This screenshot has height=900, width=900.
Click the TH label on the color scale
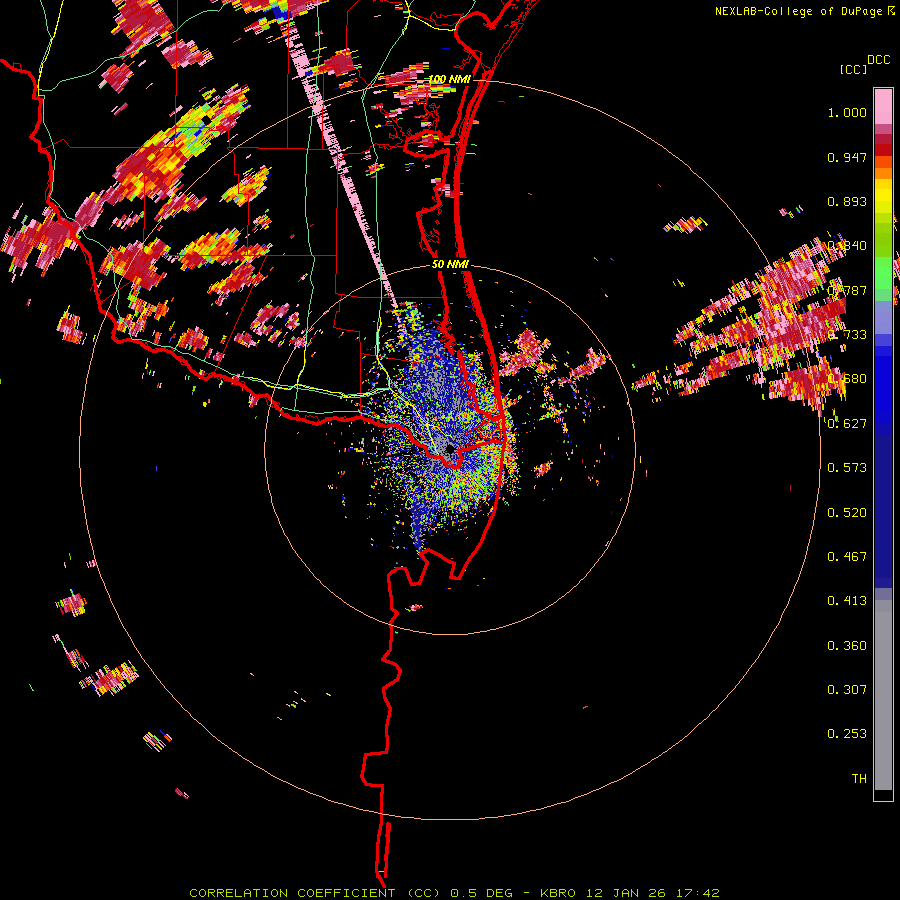point(859,778)
